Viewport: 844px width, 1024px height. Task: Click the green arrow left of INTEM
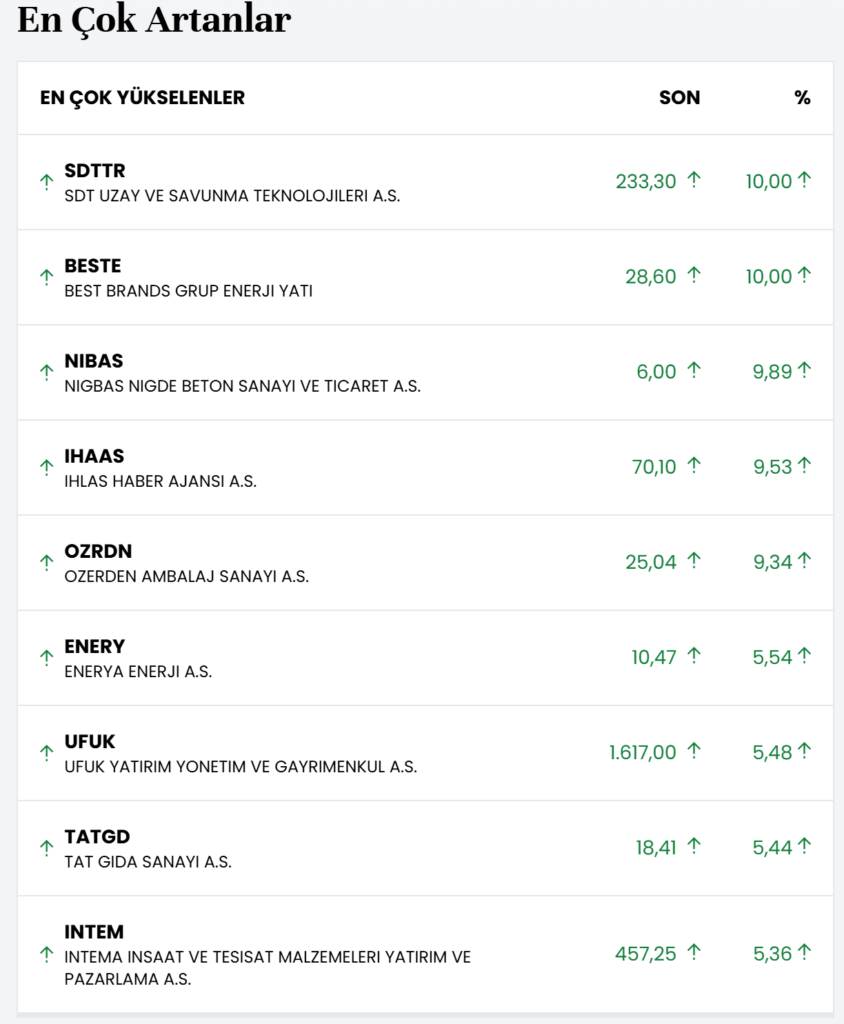(x=46, y=955)
